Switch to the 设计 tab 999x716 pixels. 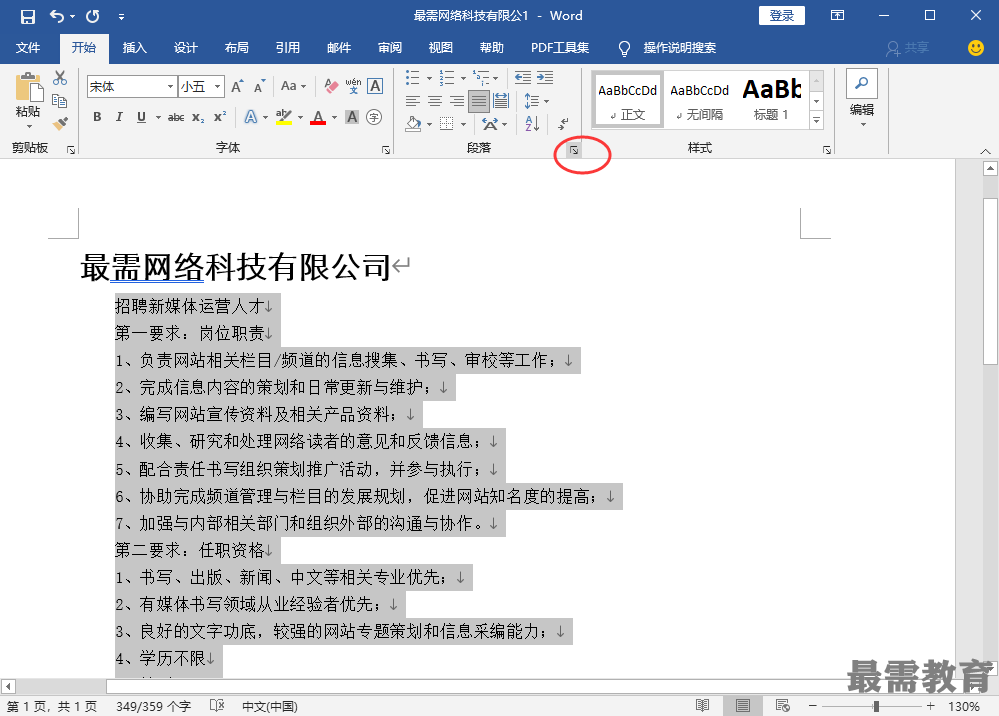(x=185, y=48)
